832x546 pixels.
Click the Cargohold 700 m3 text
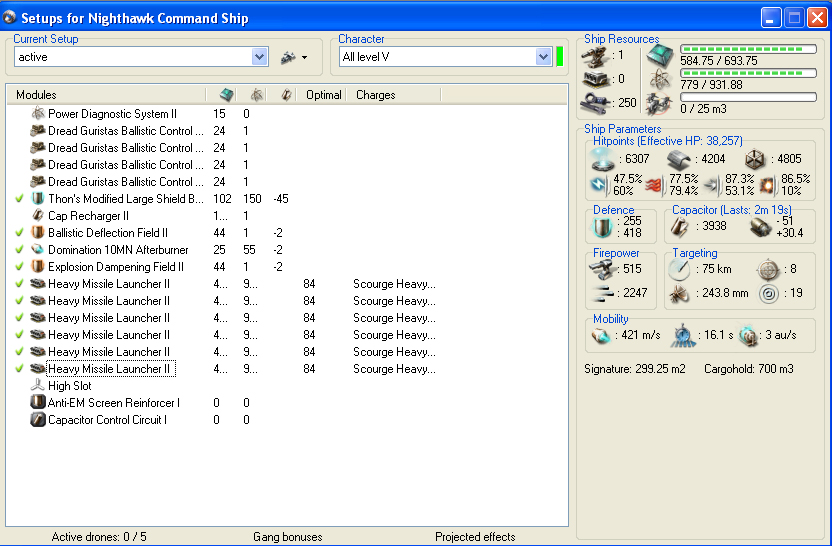749,369
